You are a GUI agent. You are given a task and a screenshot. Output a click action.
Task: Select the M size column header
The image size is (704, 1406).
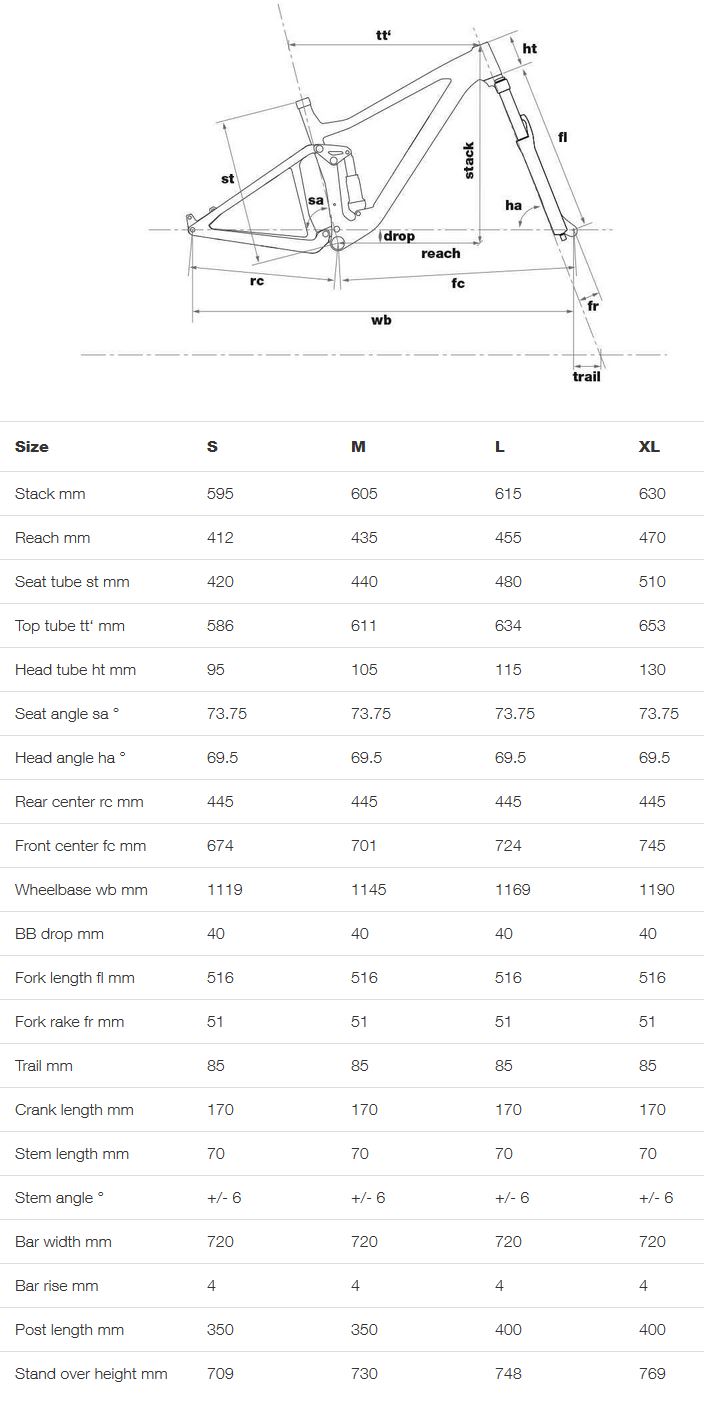point(358,447)
